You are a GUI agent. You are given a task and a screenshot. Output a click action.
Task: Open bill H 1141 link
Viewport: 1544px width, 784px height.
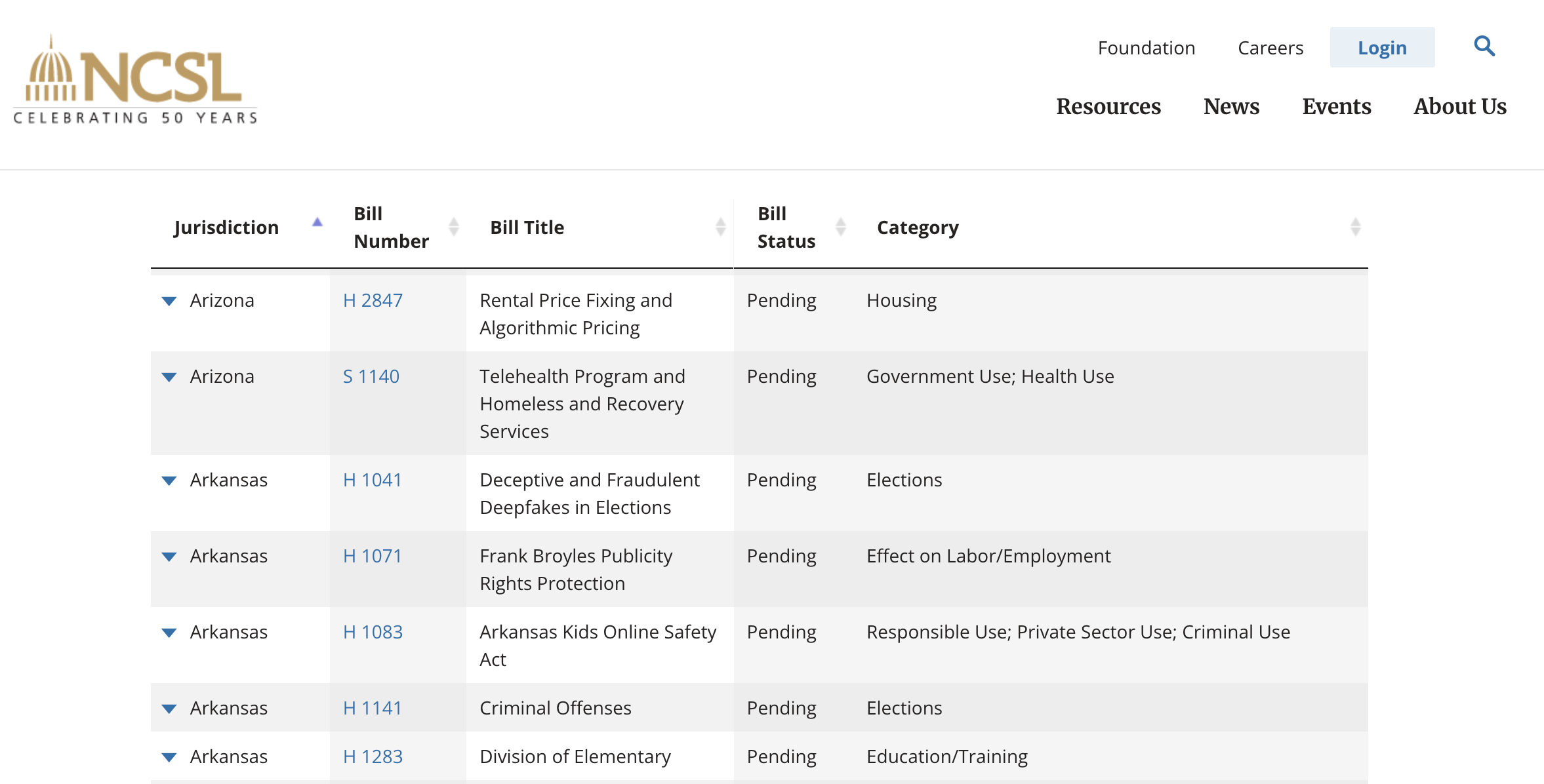372,708
